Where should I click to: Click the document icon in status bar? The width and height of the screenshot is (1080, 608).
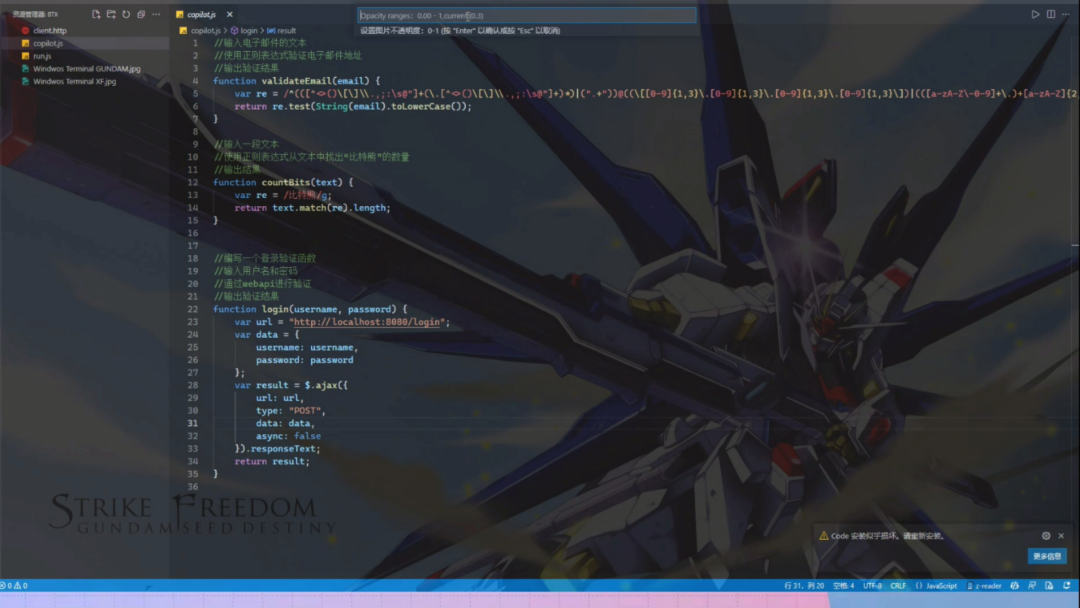1049,586
